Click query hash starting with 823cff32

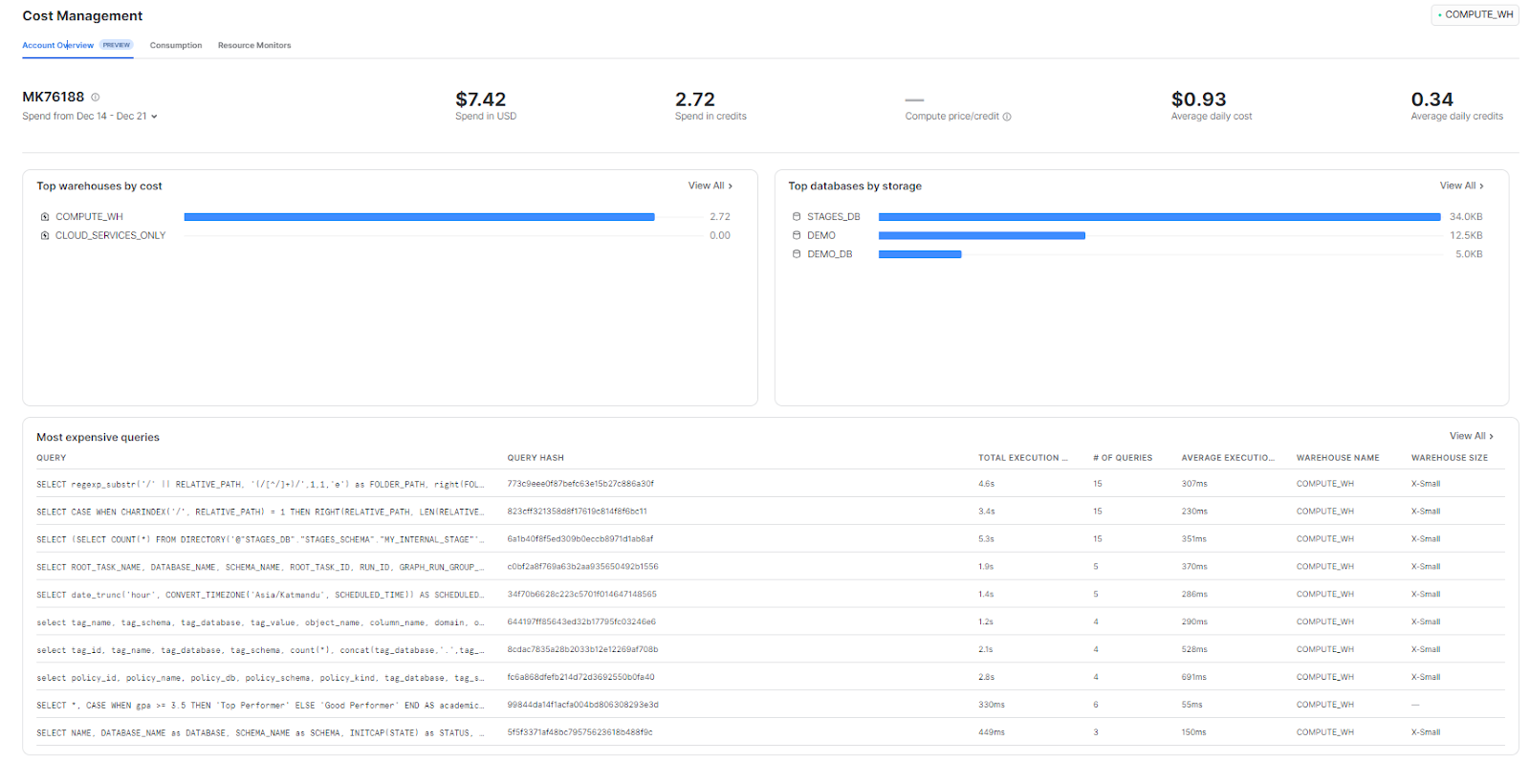(577, 512)
